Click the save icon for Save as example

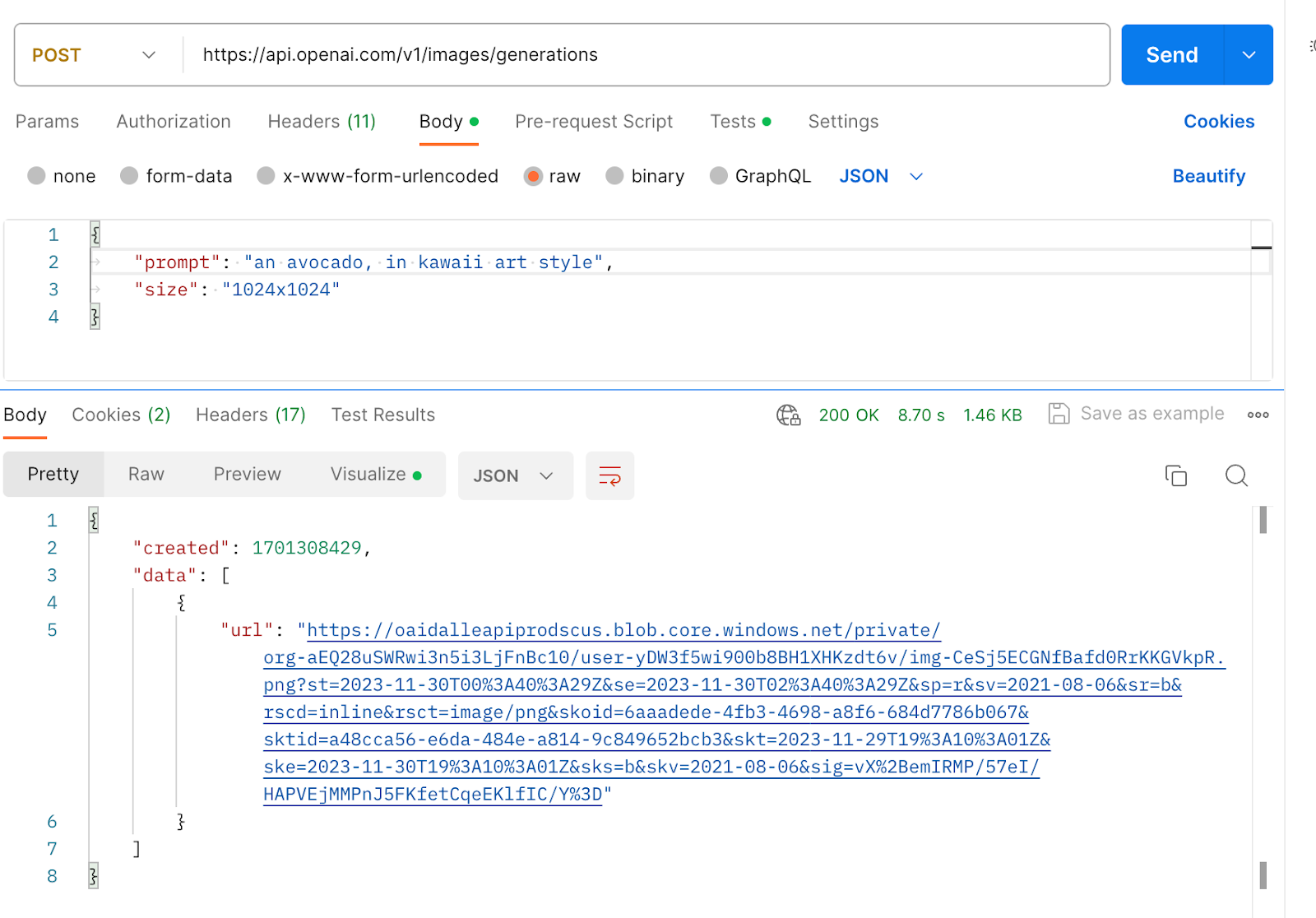[1059, 414]
